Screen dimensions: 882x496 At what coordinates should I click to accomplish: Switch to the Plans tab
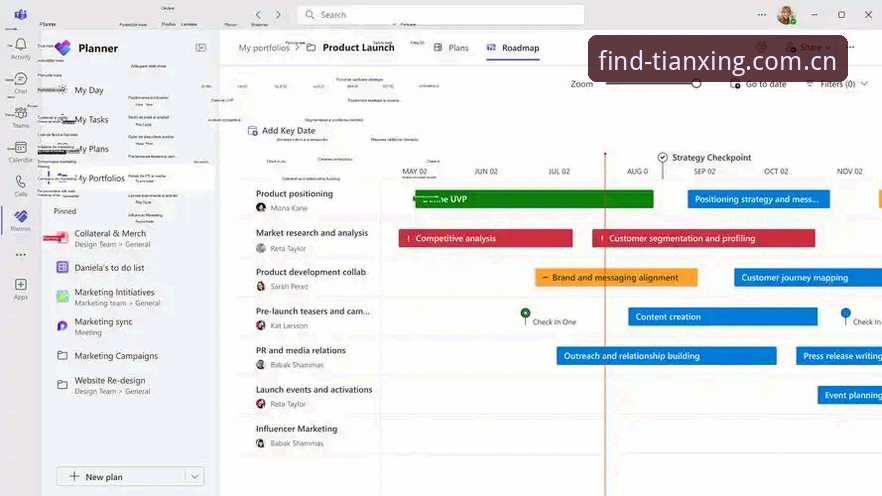point(451,48)
